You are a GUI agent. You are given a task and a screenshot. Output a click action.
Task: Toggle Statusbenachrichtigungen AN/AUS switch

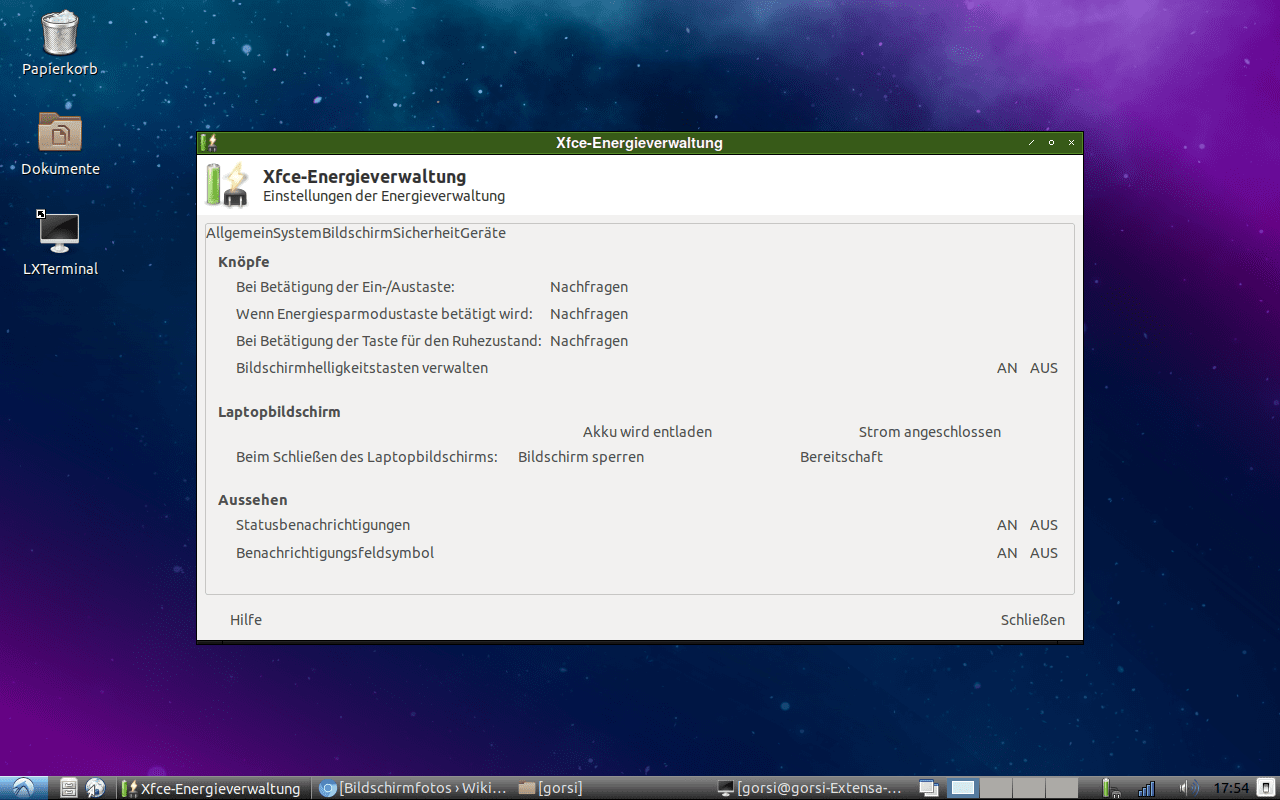point(1027,525)
